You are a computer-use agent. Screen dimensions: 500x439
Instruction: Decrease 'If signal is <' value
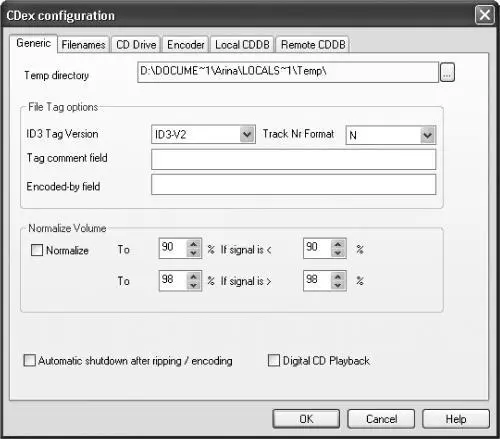click(338, 253)
